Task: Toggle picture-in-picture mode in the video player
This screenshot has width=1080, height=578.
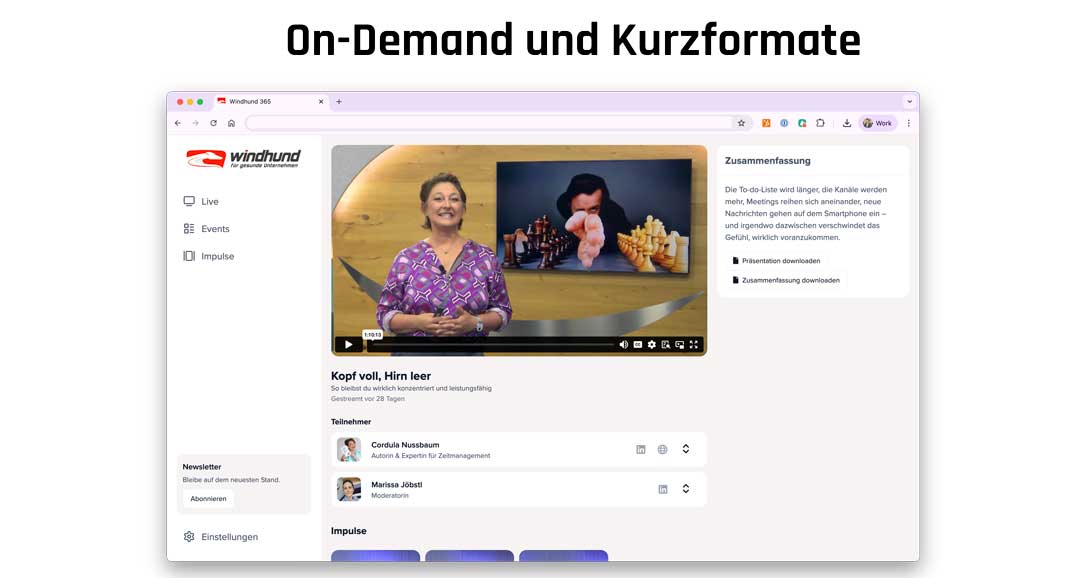Action: pos(679,344)
